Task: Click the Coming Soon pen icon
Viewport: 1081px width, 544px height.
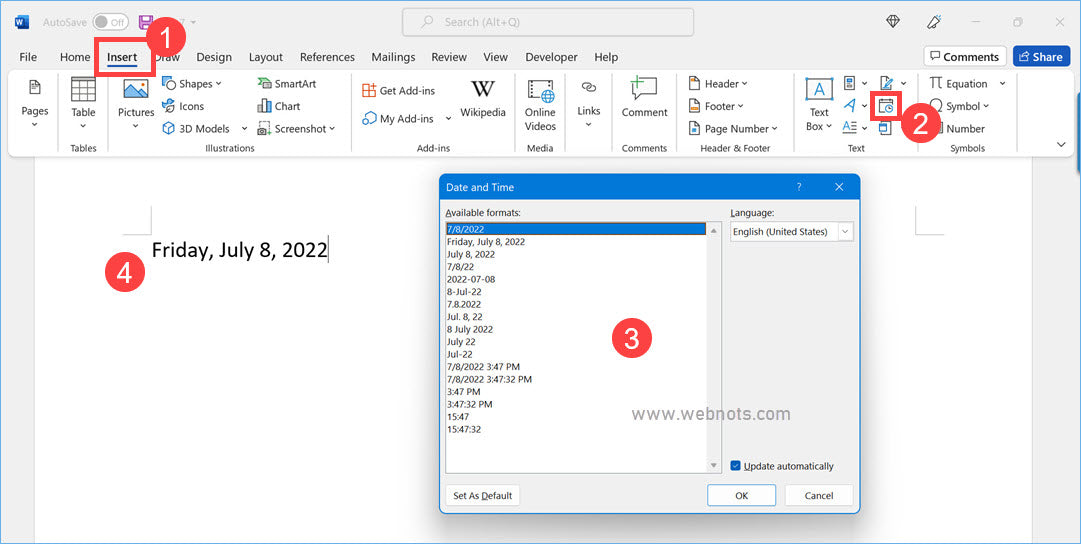Action: (934, 22)
